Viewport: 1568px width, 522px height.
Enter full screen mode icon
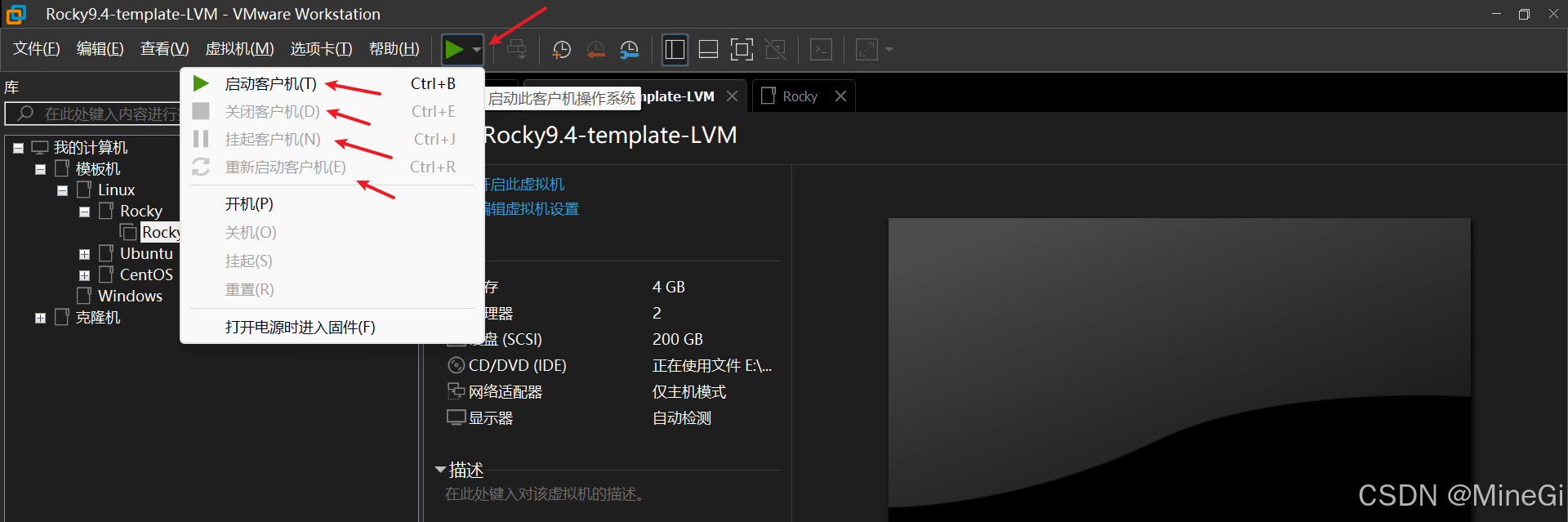tap(742, 50)
